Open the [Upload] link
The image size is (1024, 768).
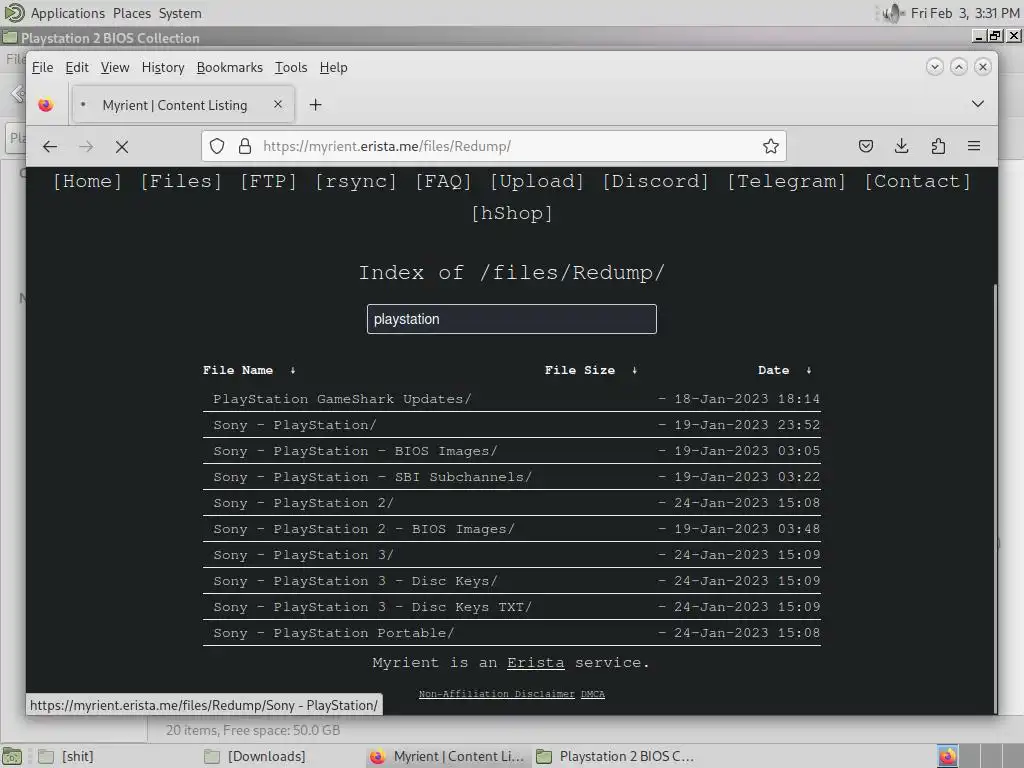point(537,182)
